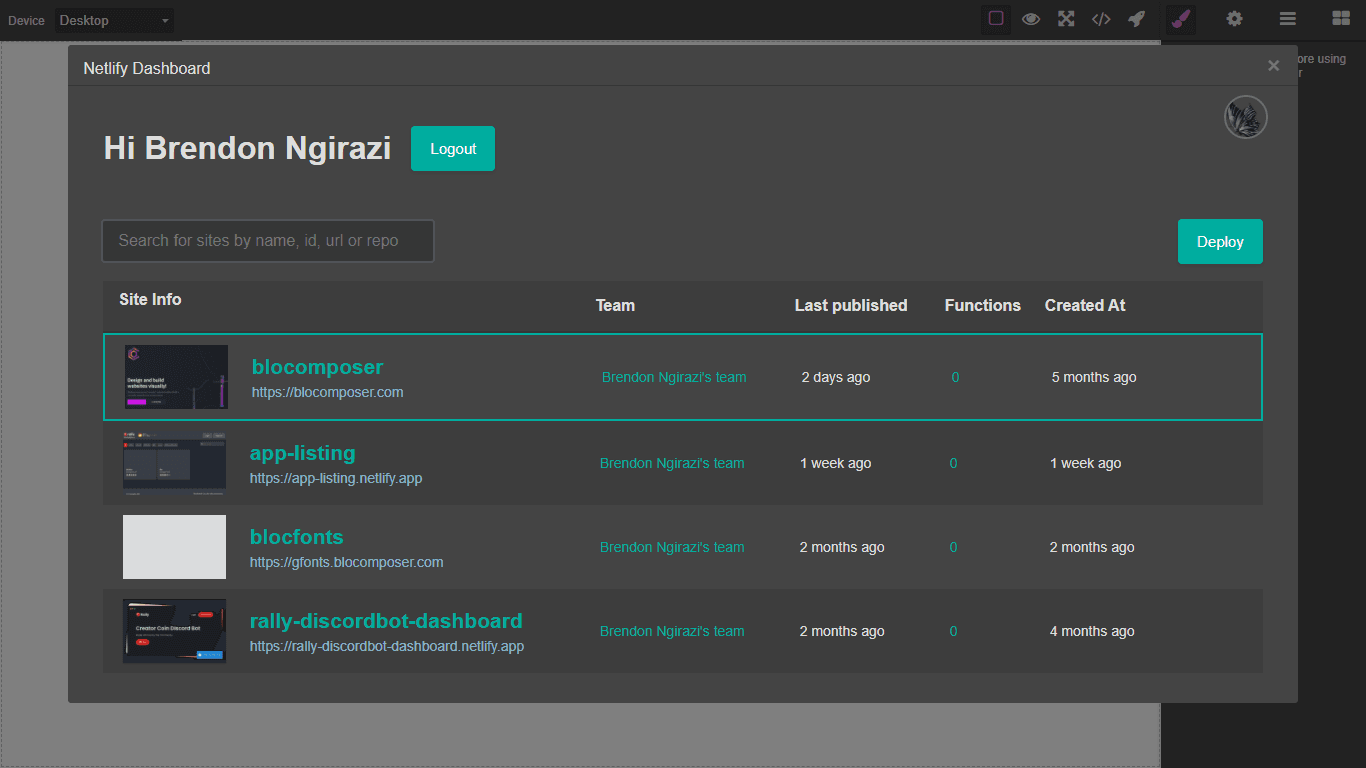Open the code view icon

(1101, 18)
